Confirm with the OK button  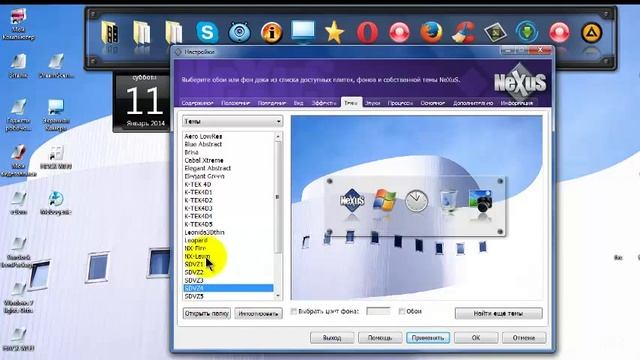pos(476,338)
